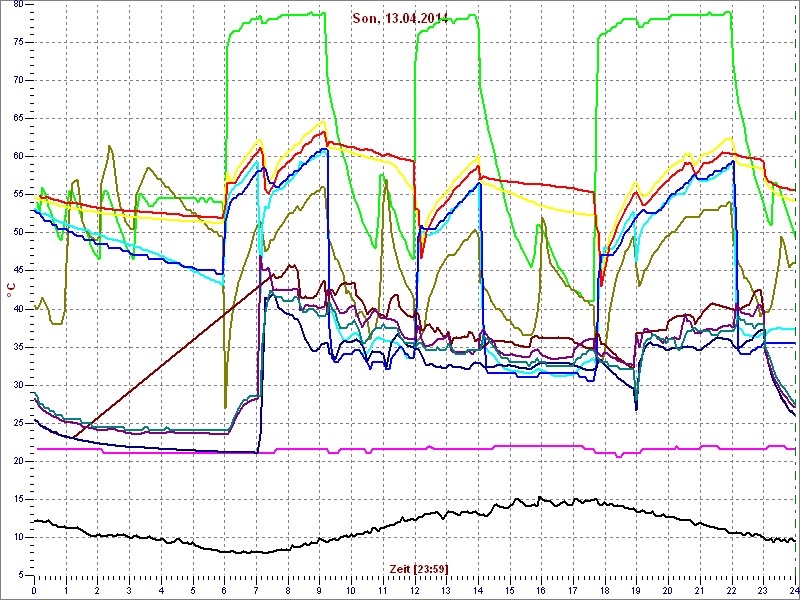The width and height of the screenshot is (800, 600).
Task: Click the '°C' temperature axis unit label
Action: (x=11, y=290)
